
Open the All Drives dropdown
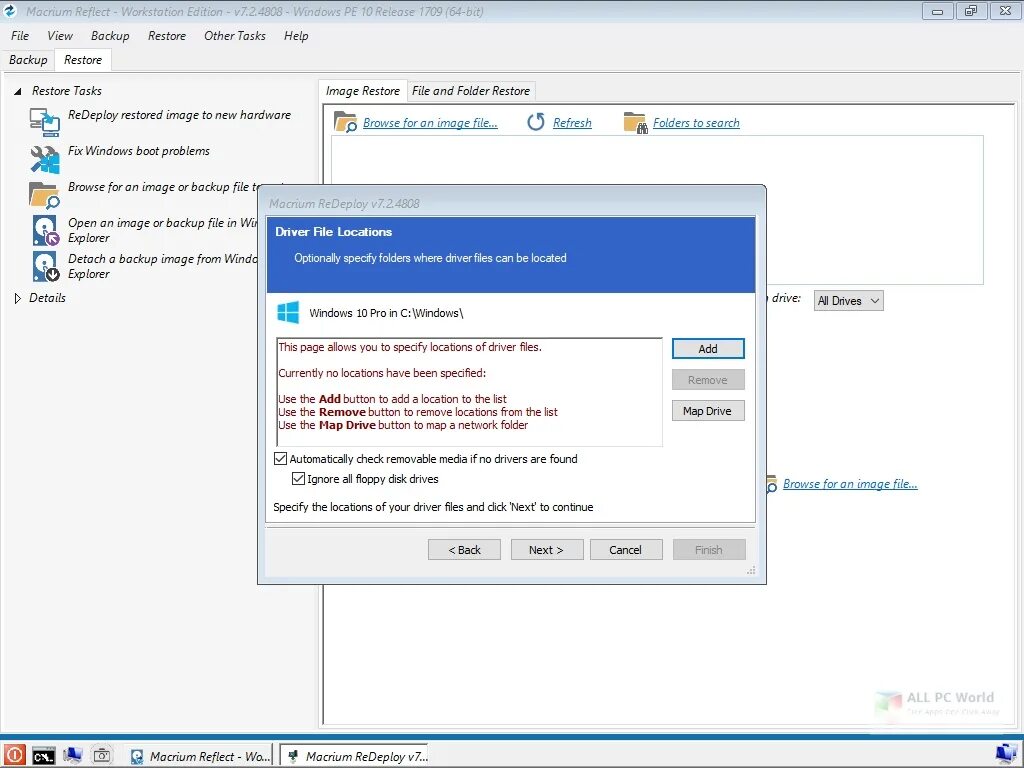pyautogui.click(x=848, y=301)
